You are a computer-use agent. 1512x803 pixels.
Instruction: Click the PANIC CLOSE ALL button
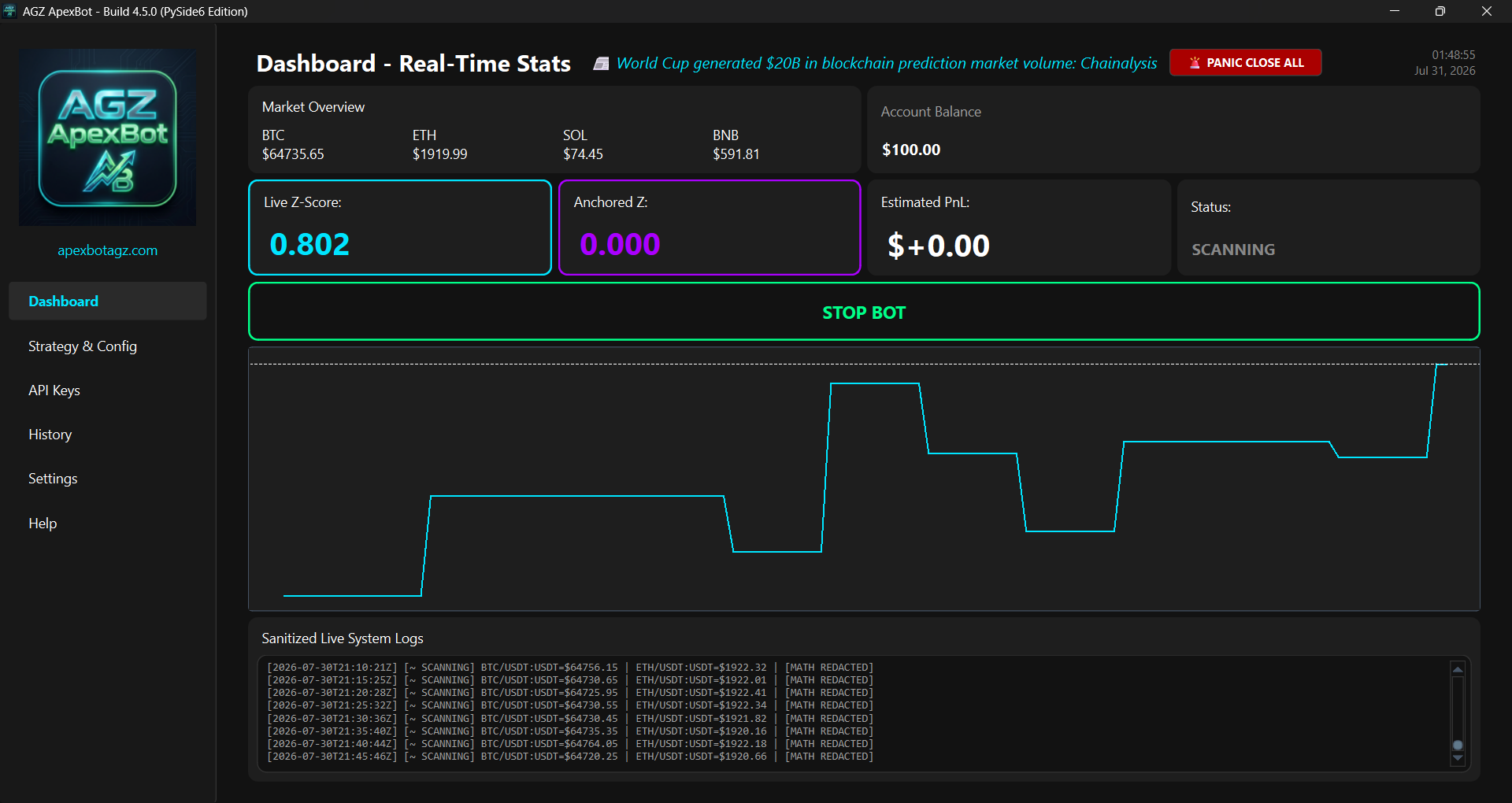[x=1245, y=62]
